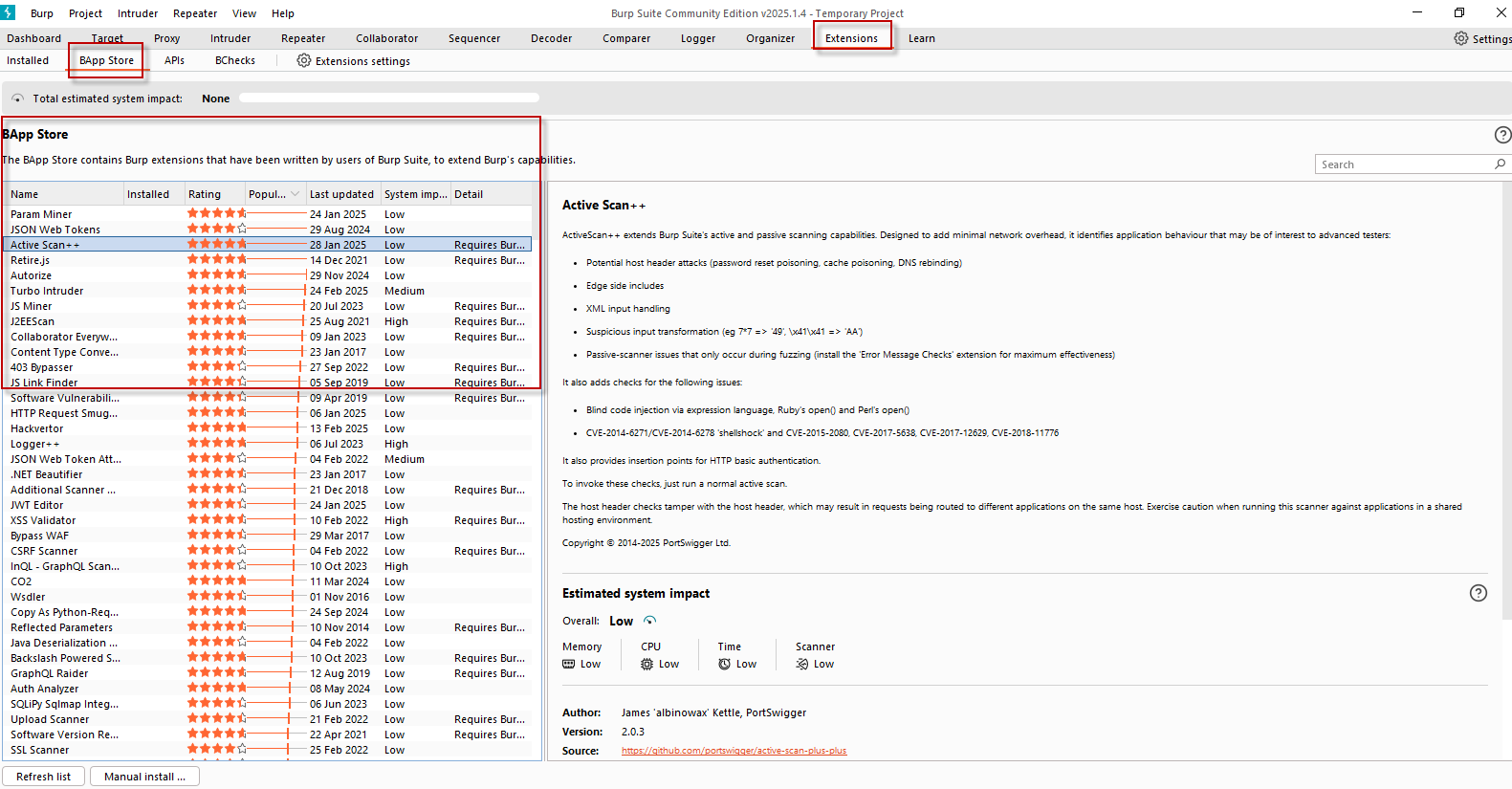Sort list by Name column header
Image resolution: width=1512 pixels, height=789 pixels.
point(65,194)
